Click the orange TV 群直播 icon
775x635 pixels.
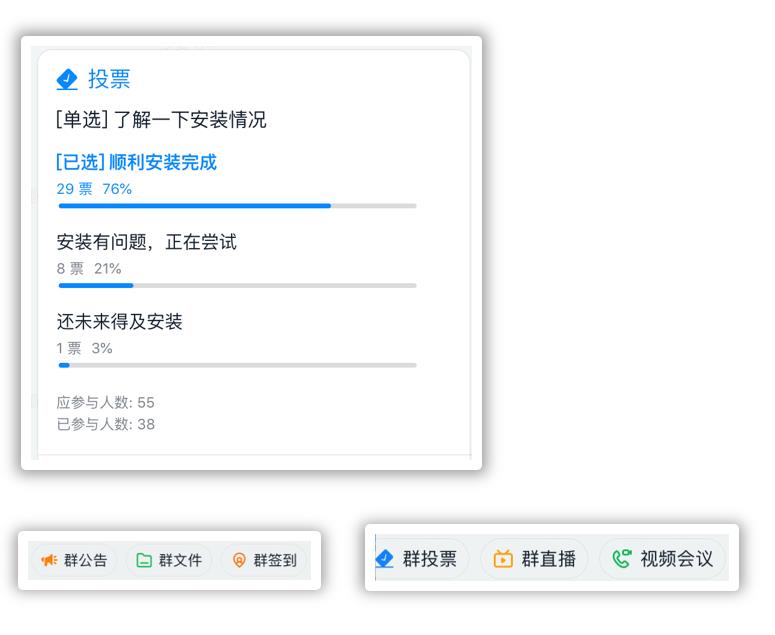(503, 559)
